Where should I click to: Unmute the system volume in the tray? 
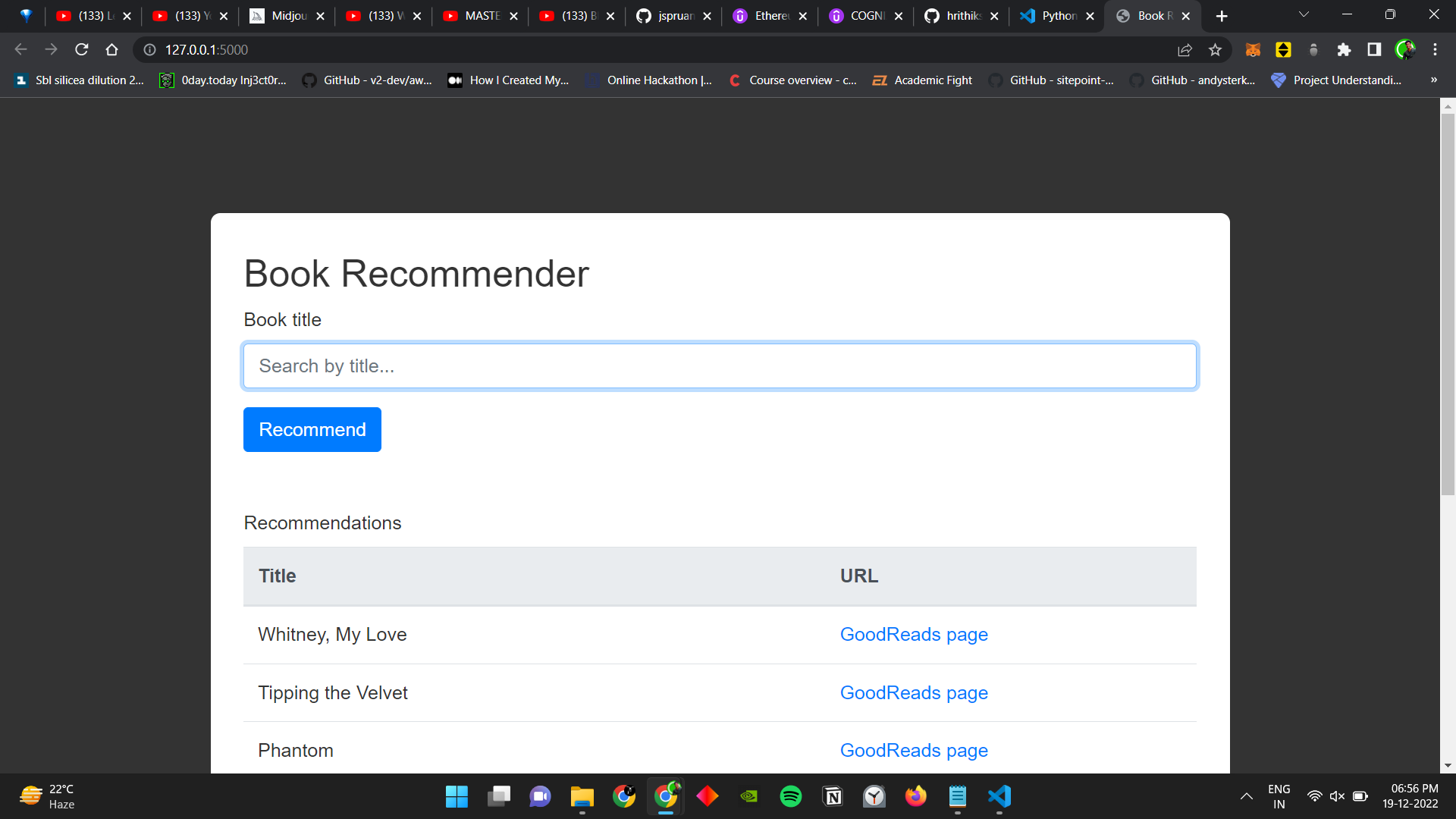pyautogui.click(x=1337, y=795)
